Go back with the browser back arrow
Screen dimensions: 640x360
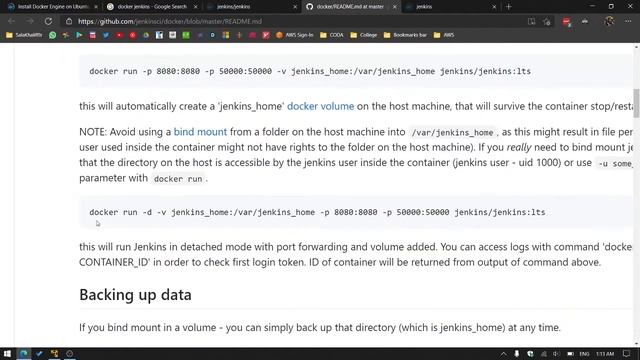(11, 21)
